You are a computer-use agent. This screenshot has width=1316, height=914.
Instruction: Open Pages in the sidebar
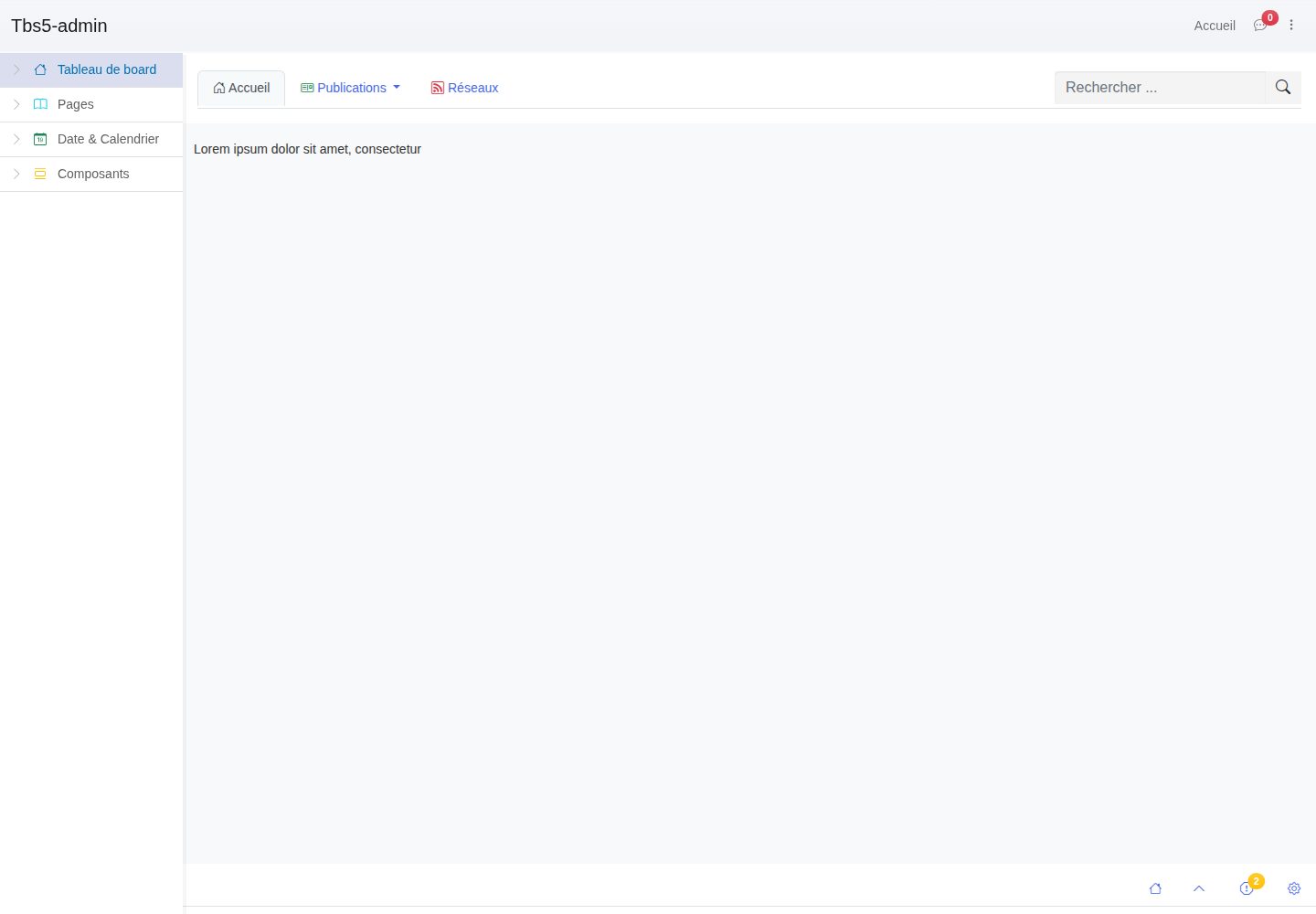[x=91, y=105]
